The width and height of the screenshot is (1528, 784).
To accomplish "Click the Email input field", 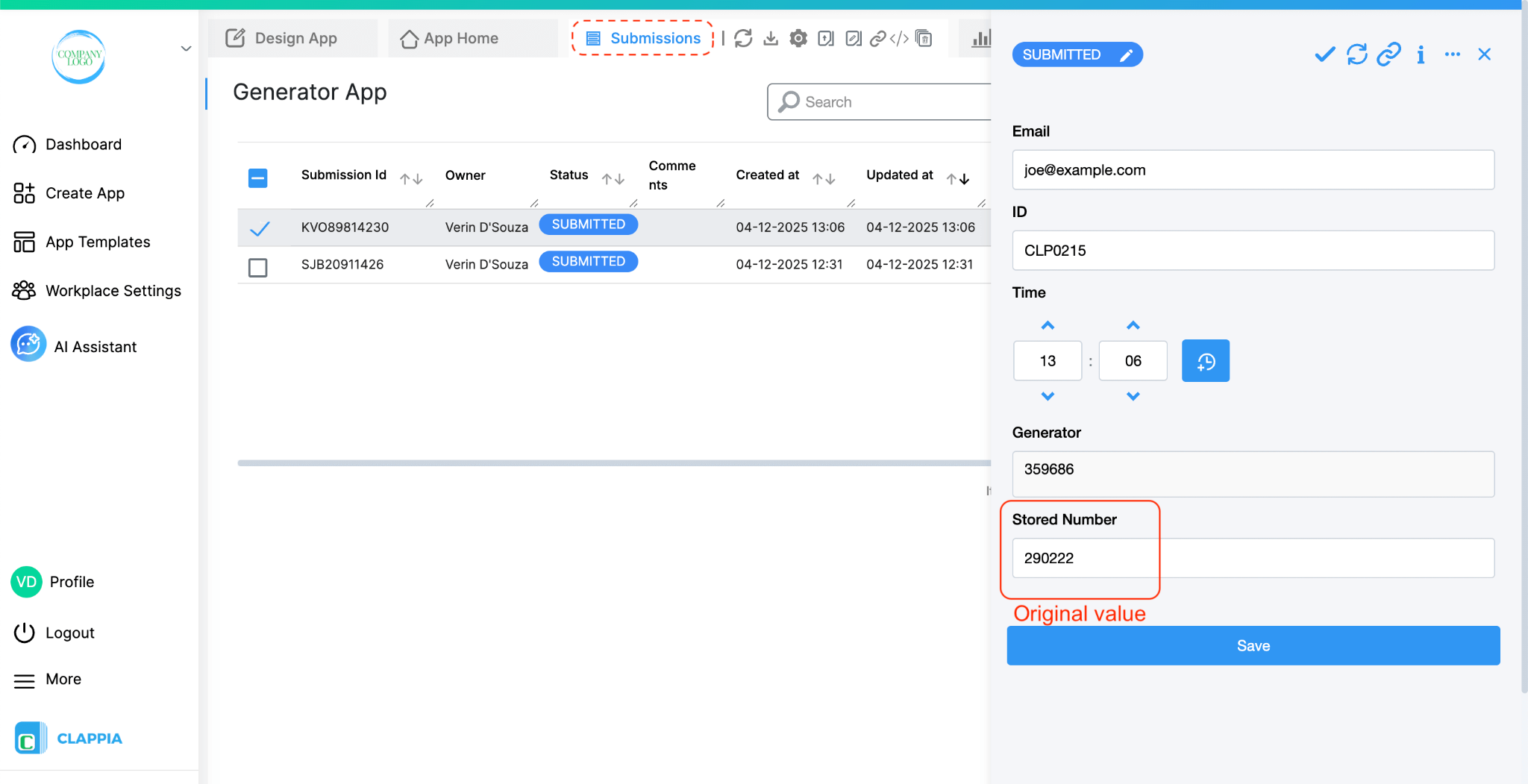I will (x=1253, y=170).
